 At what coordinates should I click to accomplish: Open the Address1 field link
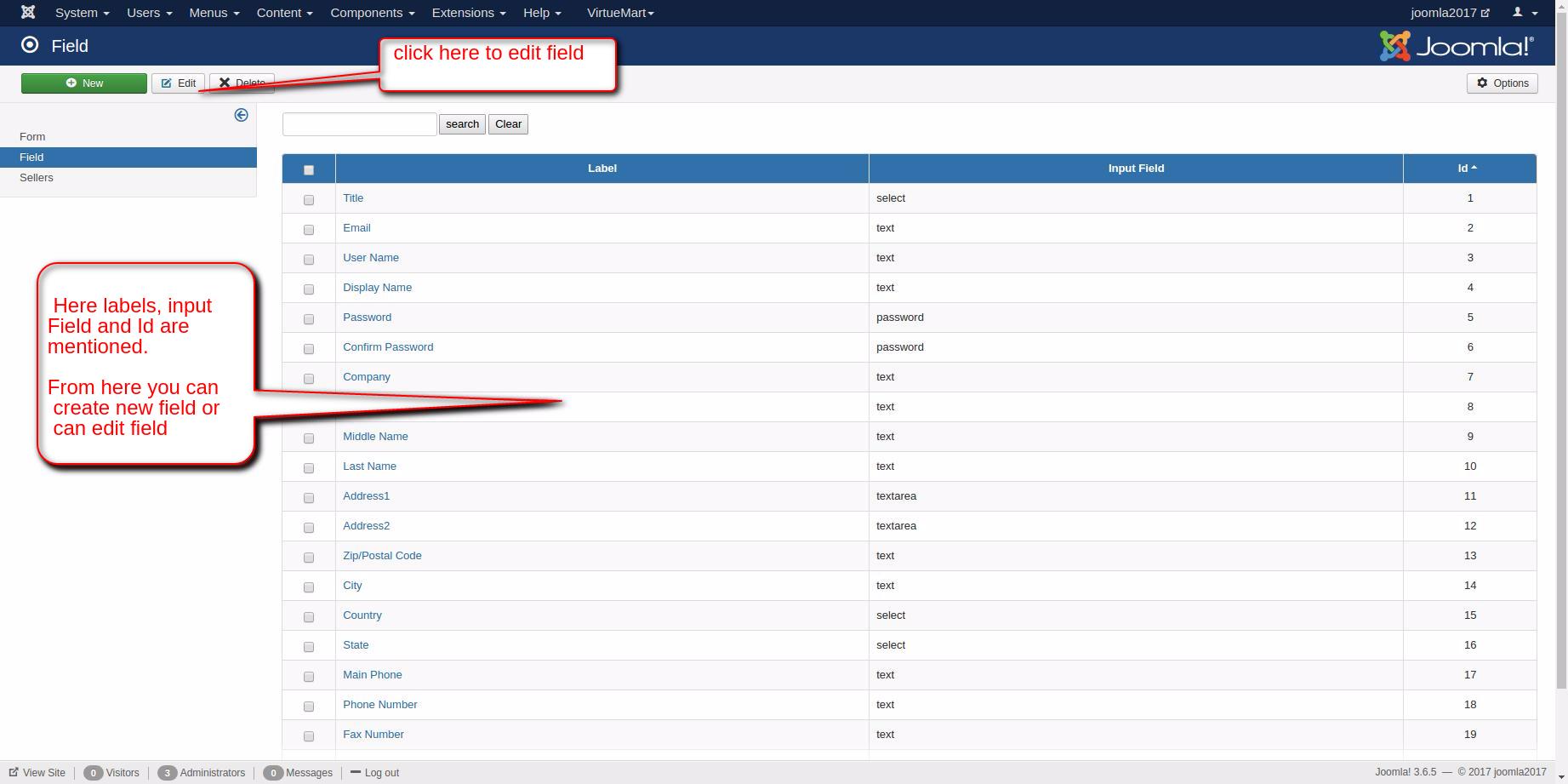pyautogui.click(x=366, y=496)
